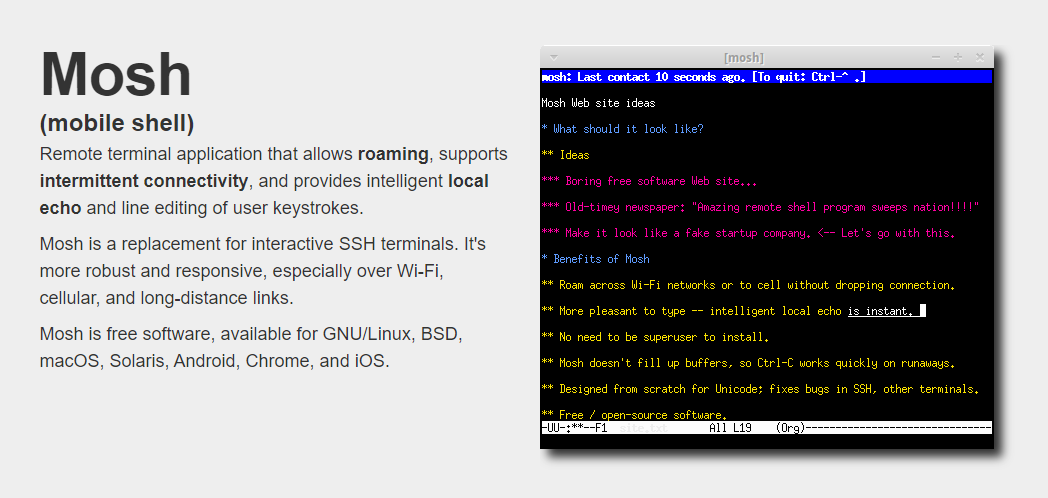Click 'Mosh is a replacement for interactive SSH' paragraph
1048x498 pixels.
pyautogui.click(x=263, y=271)
